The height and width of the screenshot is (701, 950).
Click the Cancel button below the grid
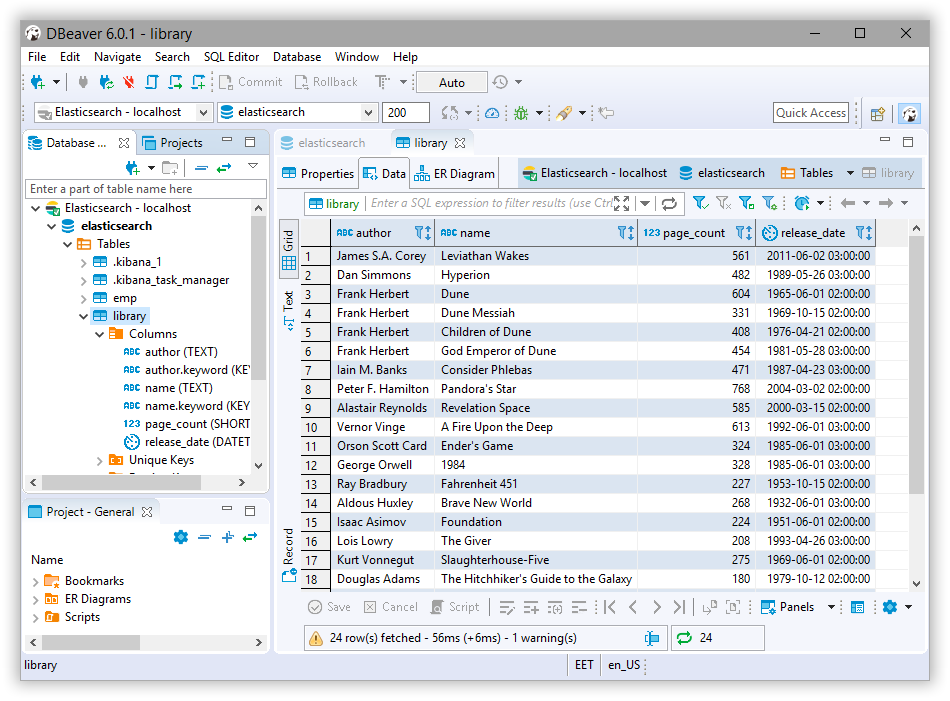point(390,606)
